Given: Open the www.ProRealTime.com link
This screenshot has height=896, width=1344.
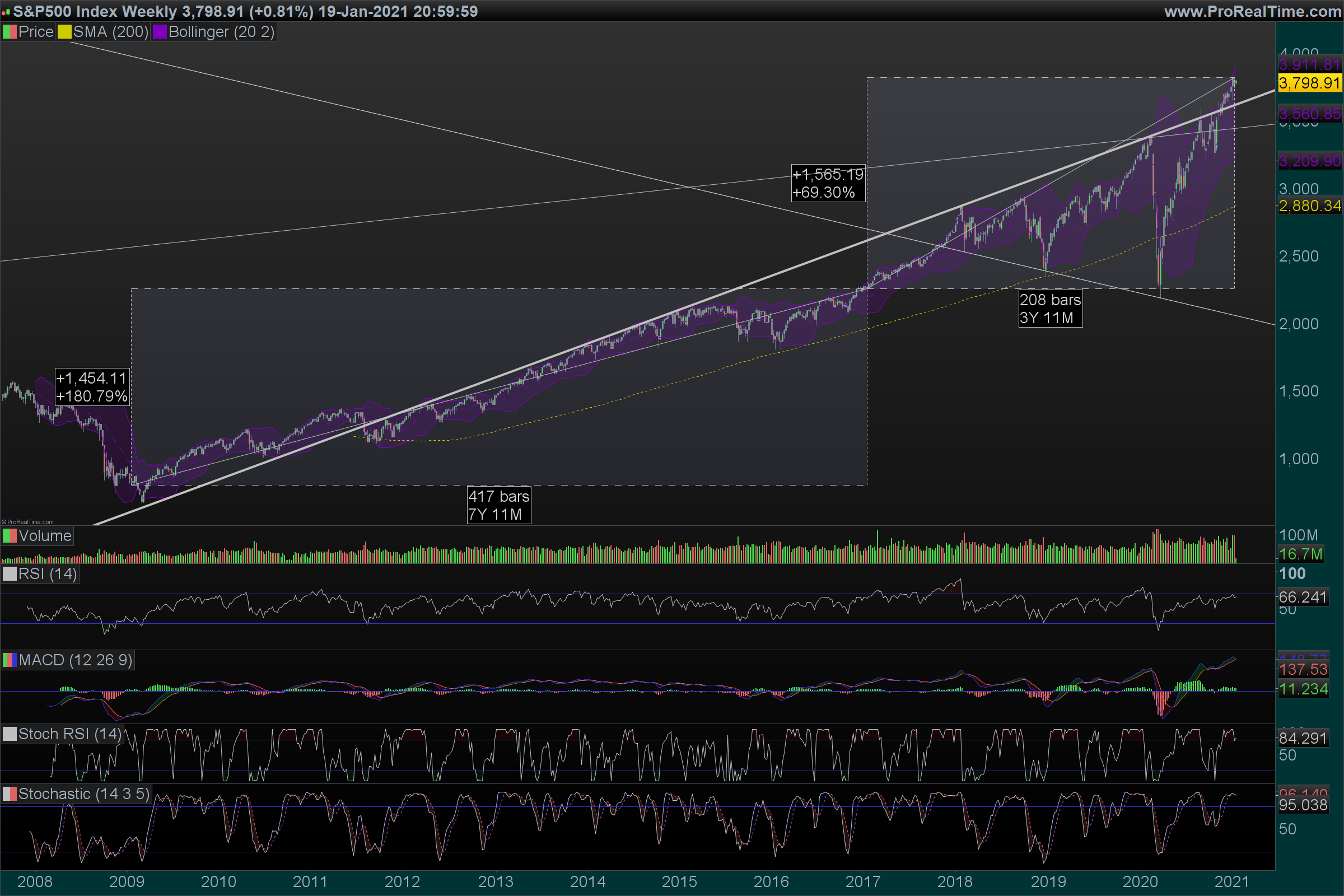Looking at the screenshot, I should point(1252,11).
